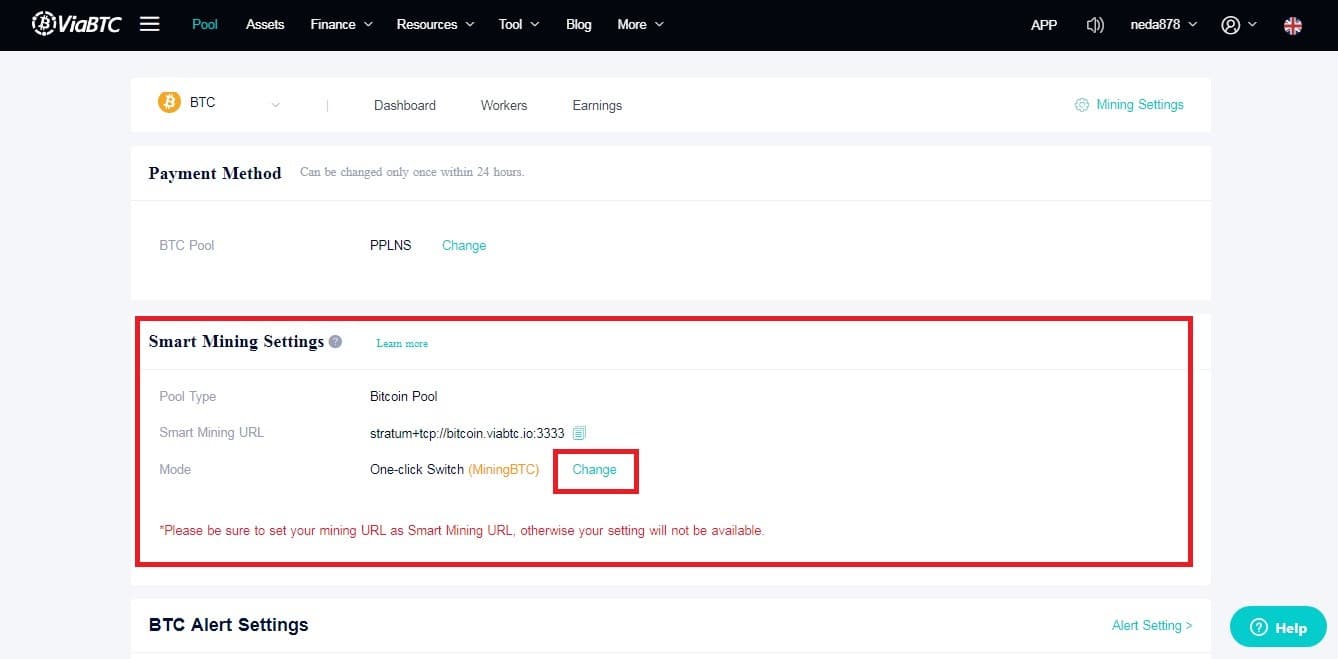Click the Mining Settings gear icon
The width and height of the screenshot is (1338, 659).
[x=1081, y=105]
